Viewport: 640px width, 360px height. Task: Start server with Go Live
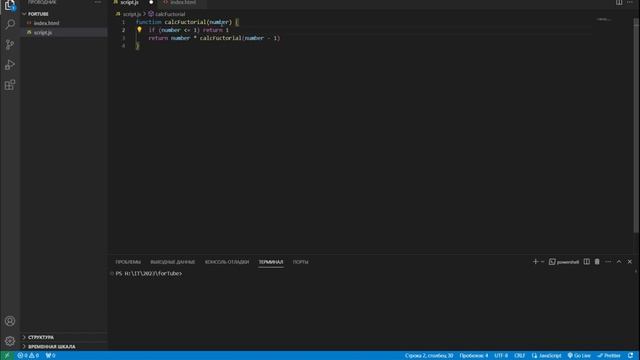pyautogui.click(x=579, y=356)
